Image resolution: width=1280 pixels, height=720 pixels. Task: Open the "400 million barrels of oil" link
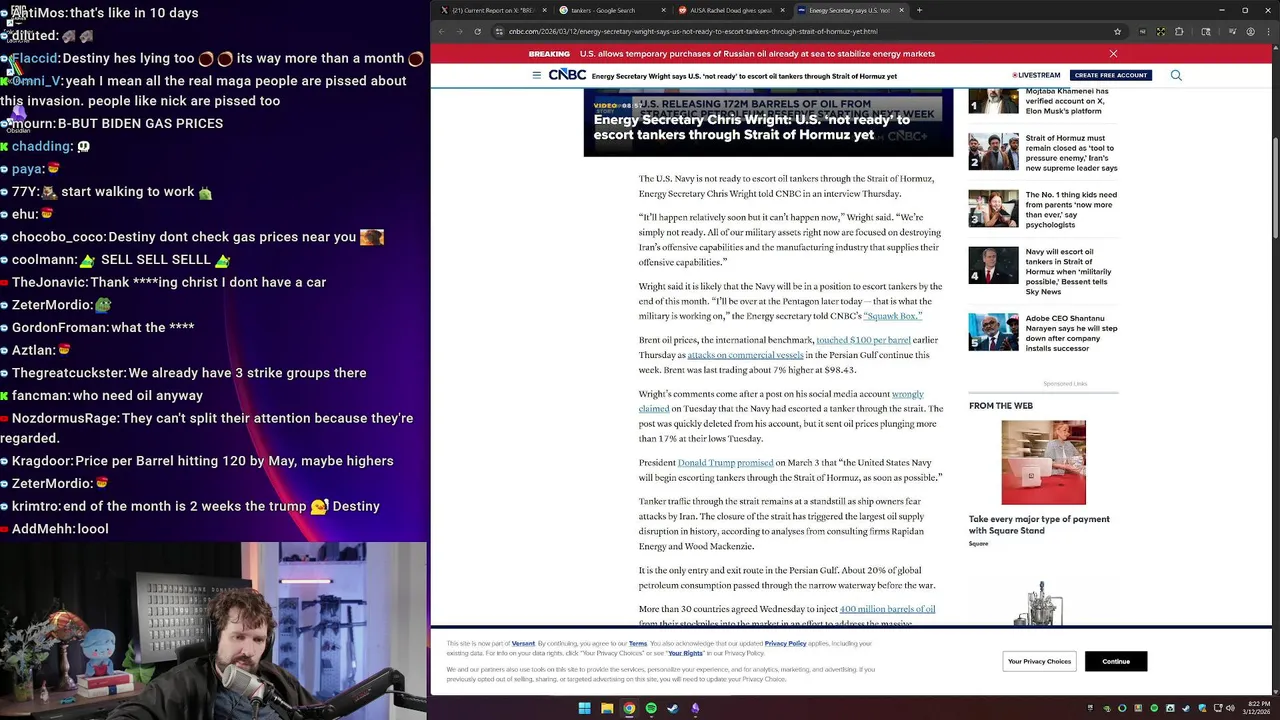coord(887,609)
